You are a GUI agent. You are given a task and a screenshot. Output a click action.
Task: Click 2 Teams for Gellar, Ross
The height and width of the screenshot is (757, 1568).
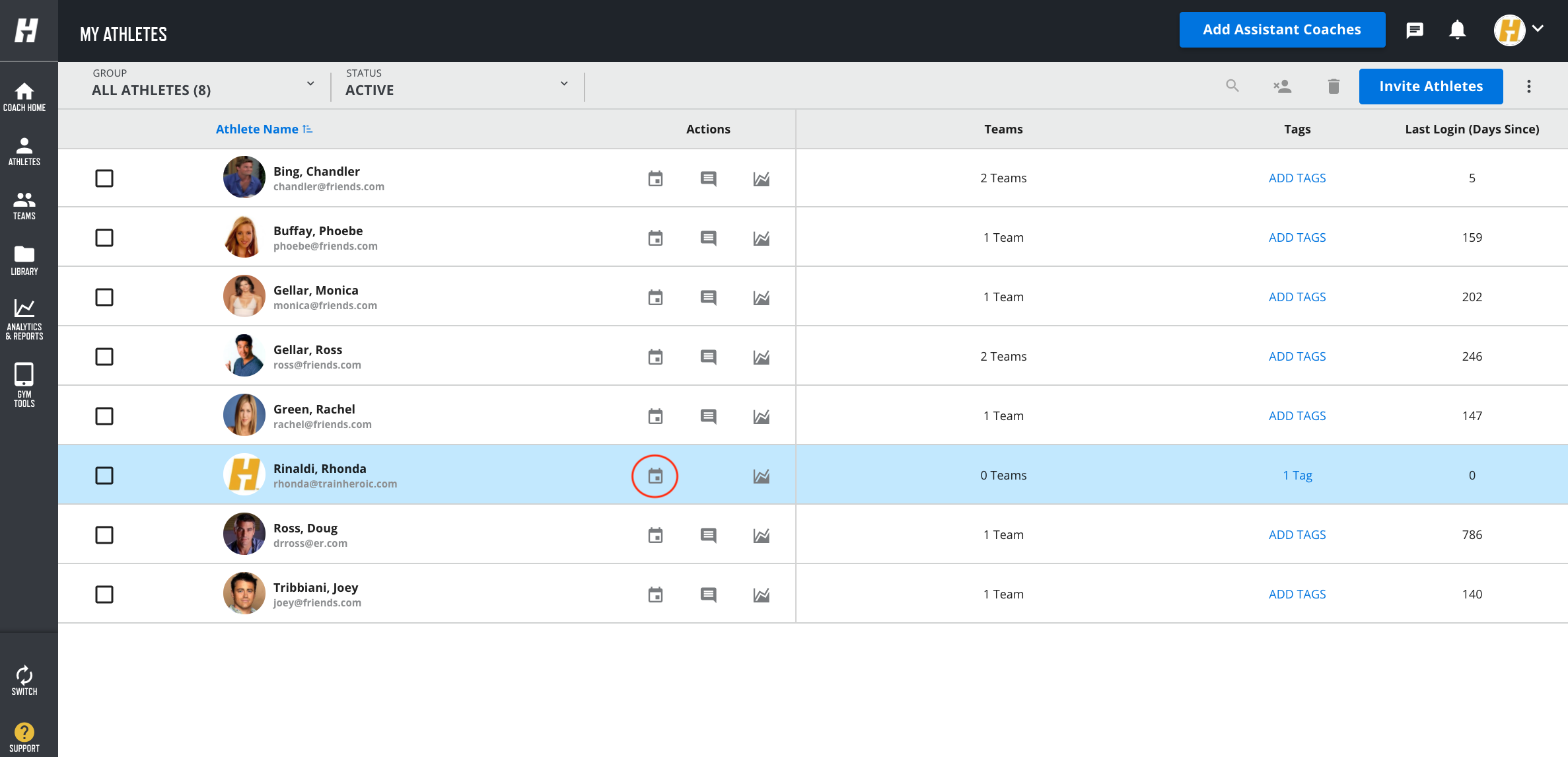pyautogui.click(x=1003, y=357)
